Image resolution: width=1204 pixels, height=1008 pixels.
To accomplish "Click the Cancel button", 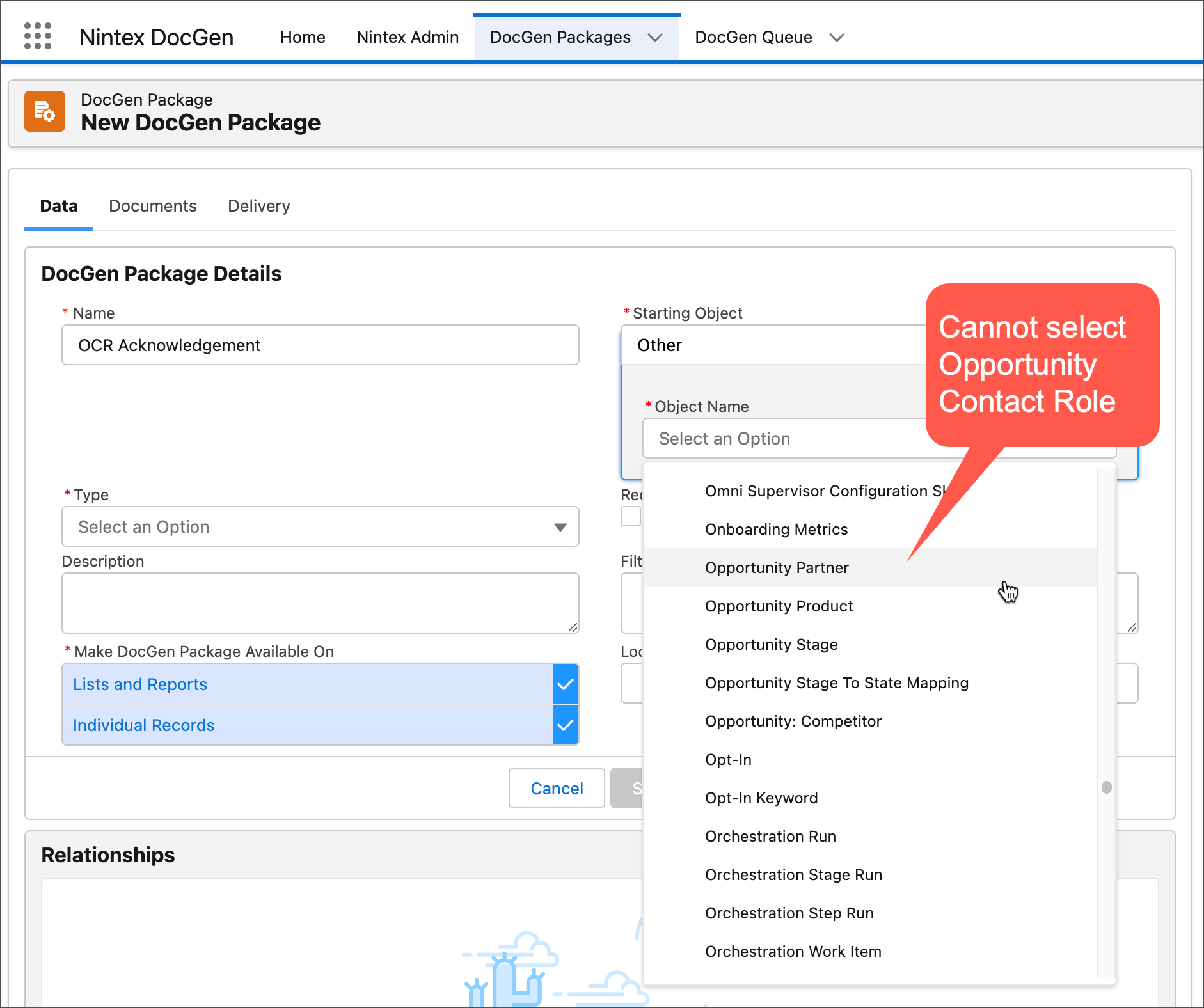I will (x=557, y=788).
